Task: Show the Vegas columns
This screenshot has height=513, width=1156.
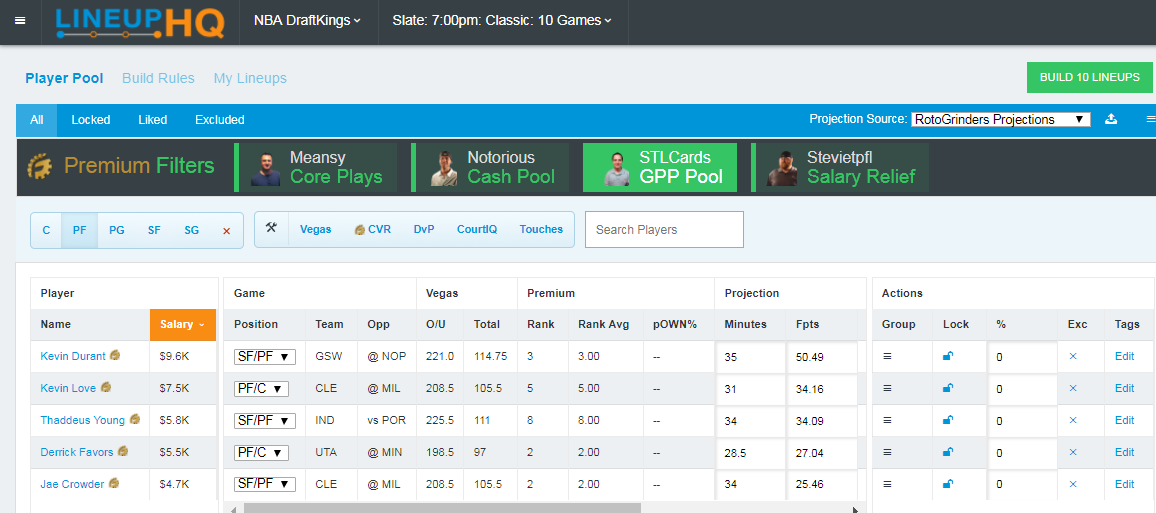Action: pyautogui.click(x=316, y=229)
